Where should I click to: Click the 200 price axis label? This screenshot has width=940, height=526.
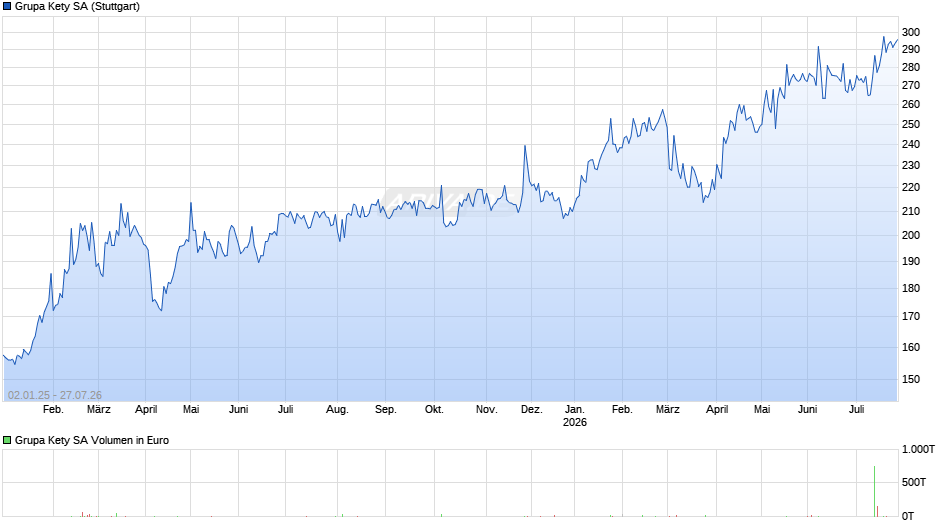(x=911, y=235)
